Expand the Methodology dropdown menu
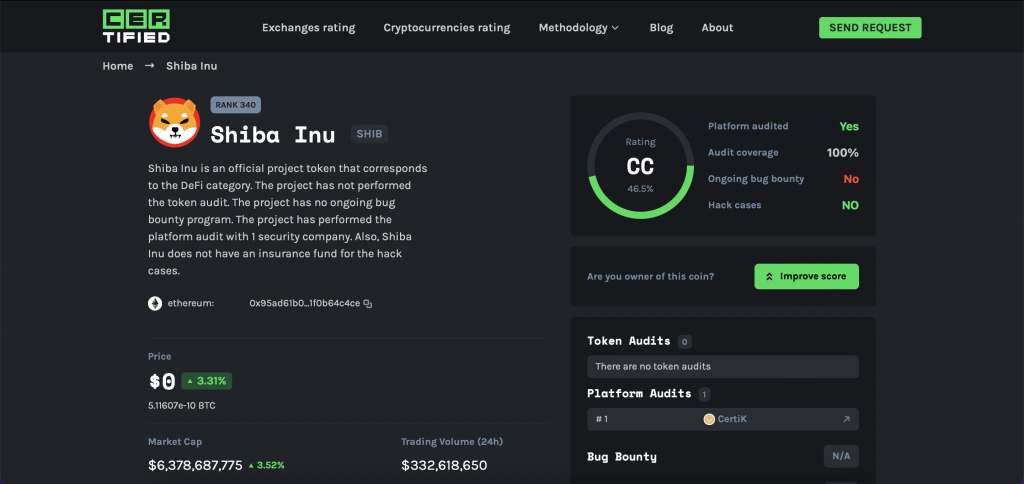Image resolution: width=1024 pixels, height=484 pixels. pyautogui.click(x=579, y=27)
